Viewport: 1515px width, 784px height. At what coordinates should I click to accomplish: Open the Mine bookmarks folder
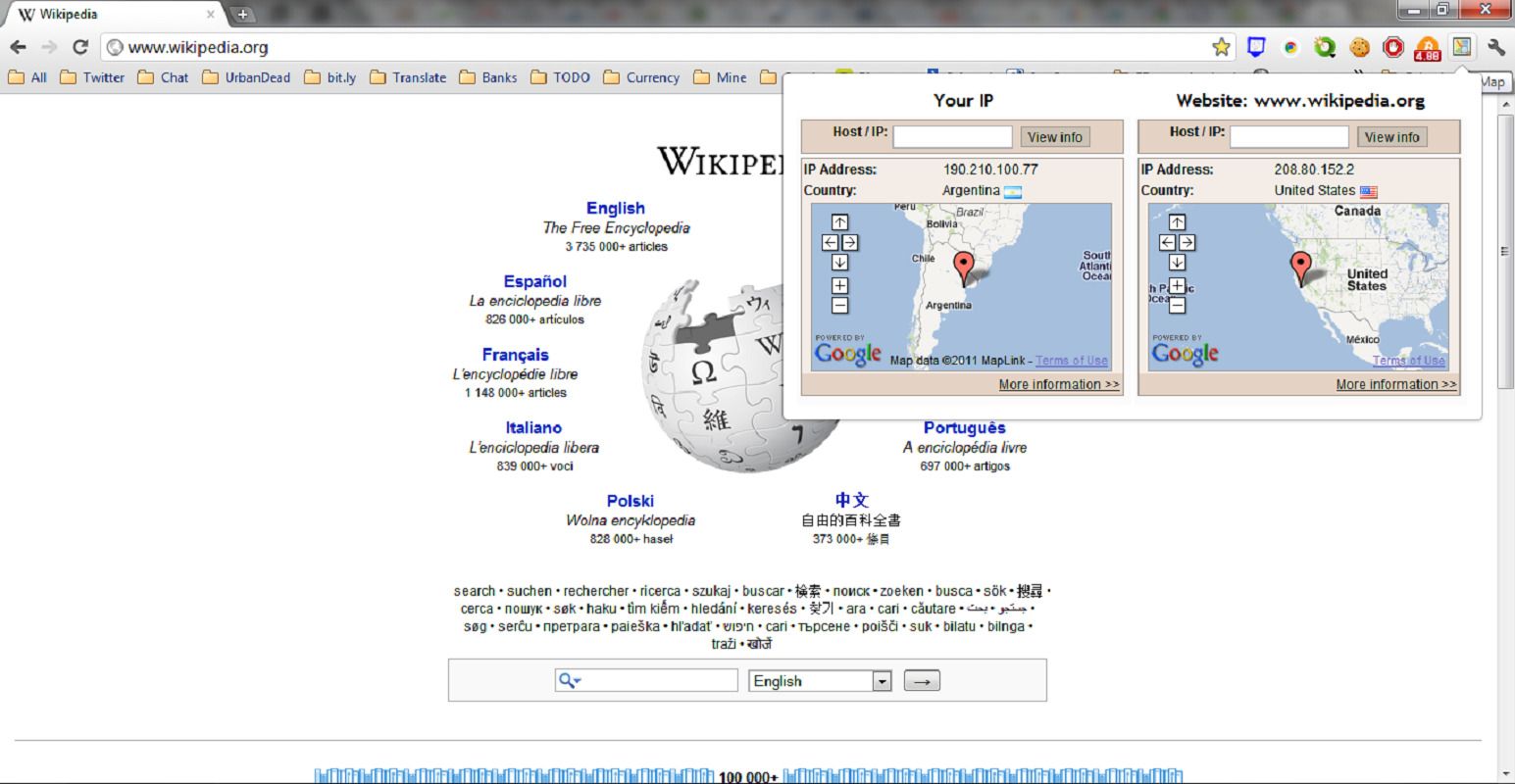pyautogui.click(x=721, y=77)
